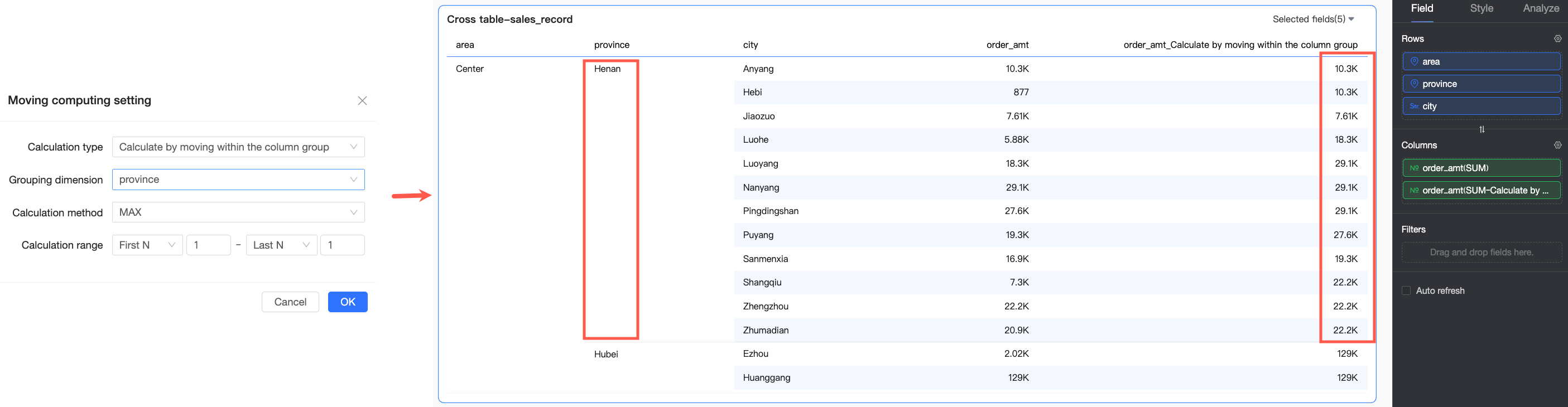Click the number type icon on order_amt(SUM)
The width and height of the screenshot is (1568, 407).
pos(1414,168)
